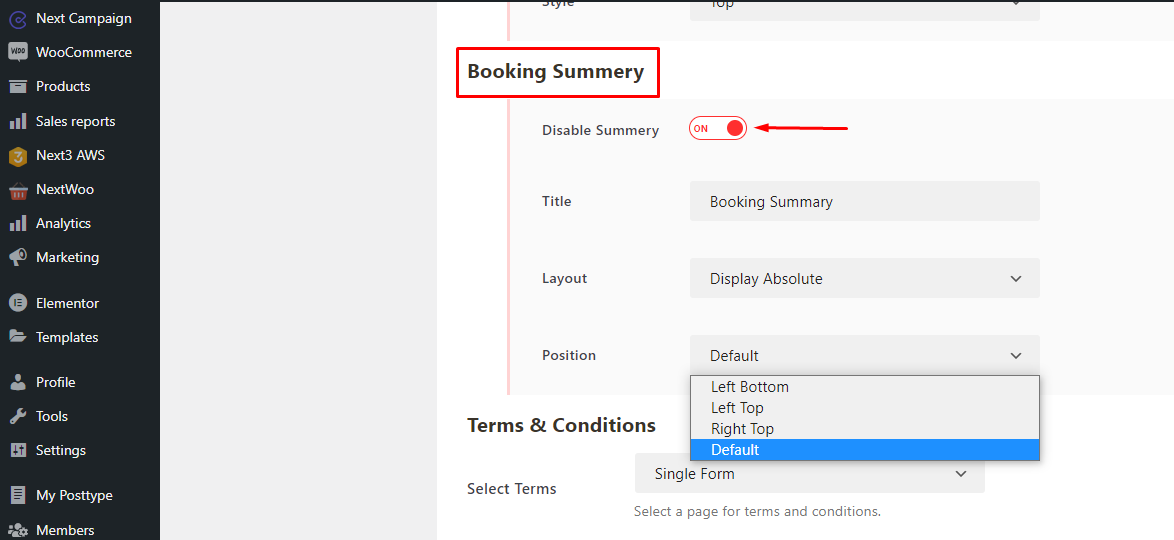Open the Elementor sidebar icon

pyautogui.click(x=17, y=303)
